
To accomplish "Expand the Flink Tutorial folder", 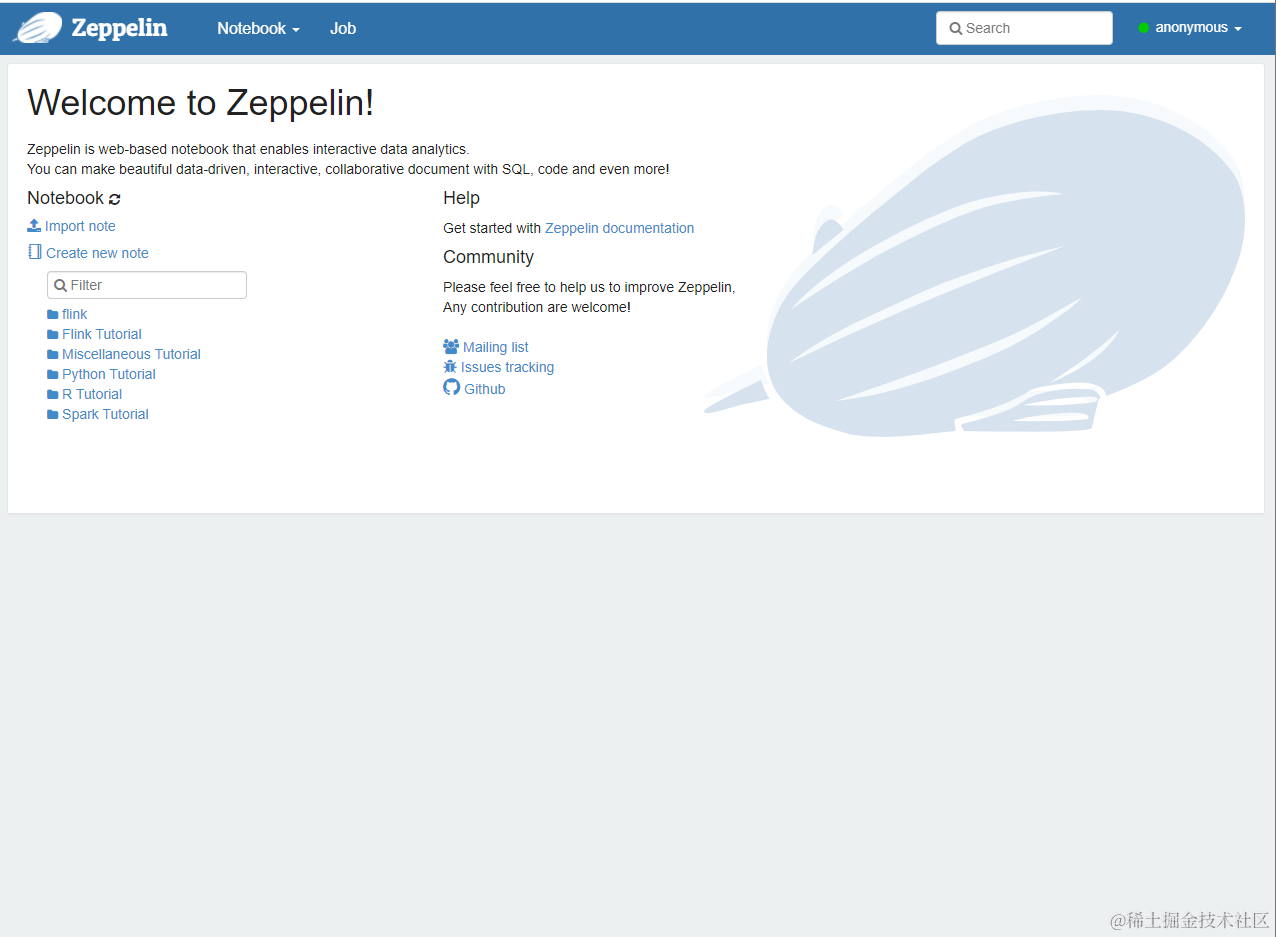I will 102,334.
